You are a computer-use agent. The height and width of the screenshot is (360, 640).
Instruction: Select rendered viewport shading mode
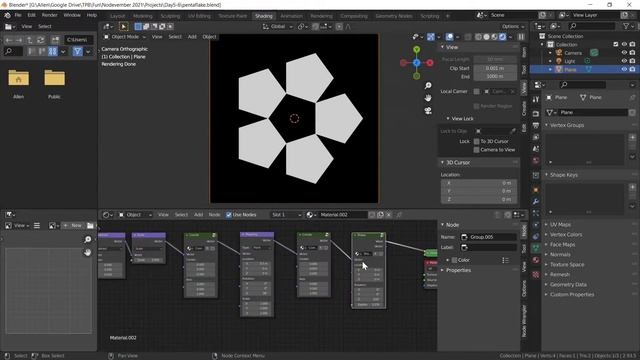click(x=502, y=37)
